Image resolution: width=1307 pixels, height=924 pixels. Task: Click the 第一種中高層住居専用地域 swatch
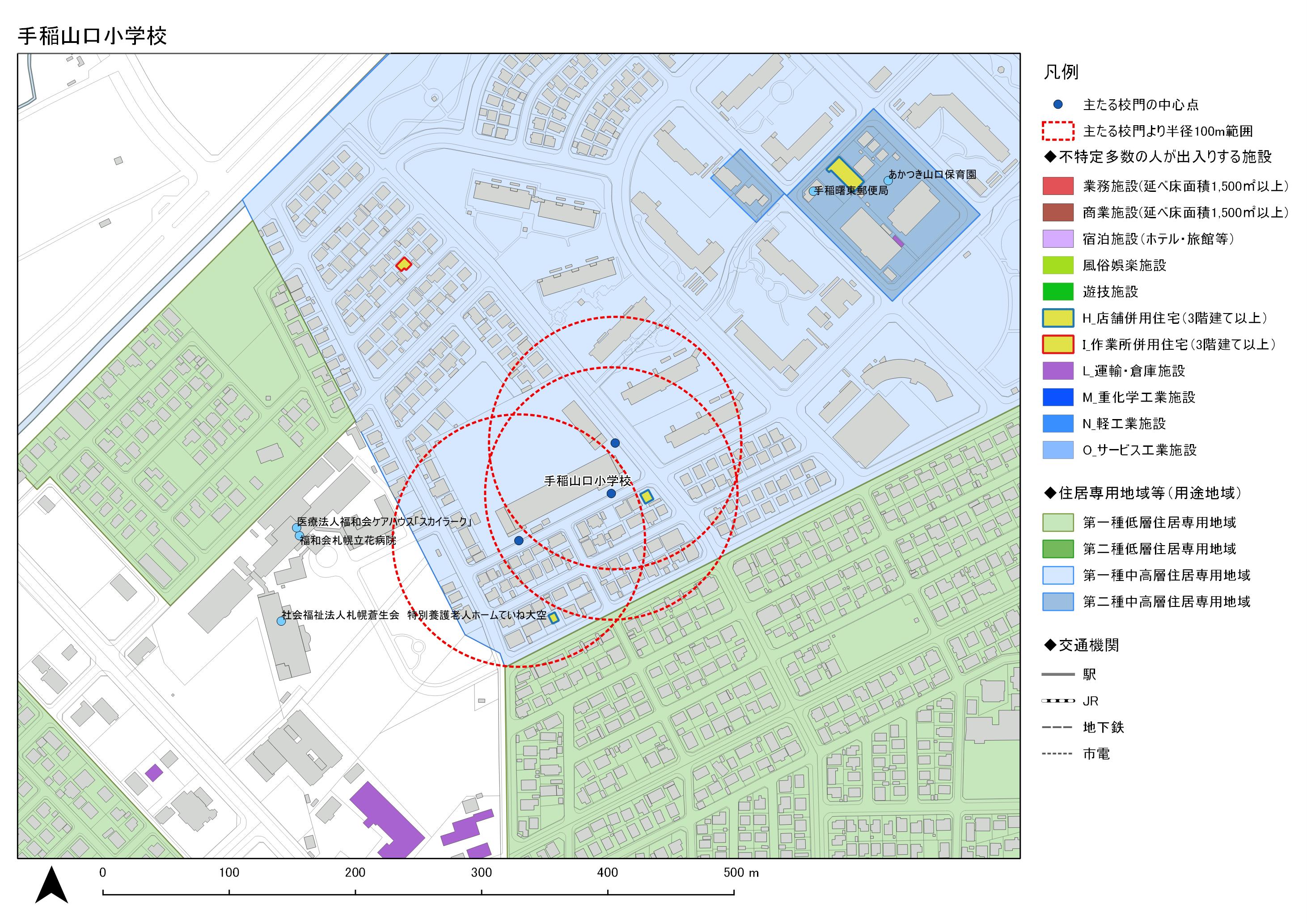click(1057, 575)
